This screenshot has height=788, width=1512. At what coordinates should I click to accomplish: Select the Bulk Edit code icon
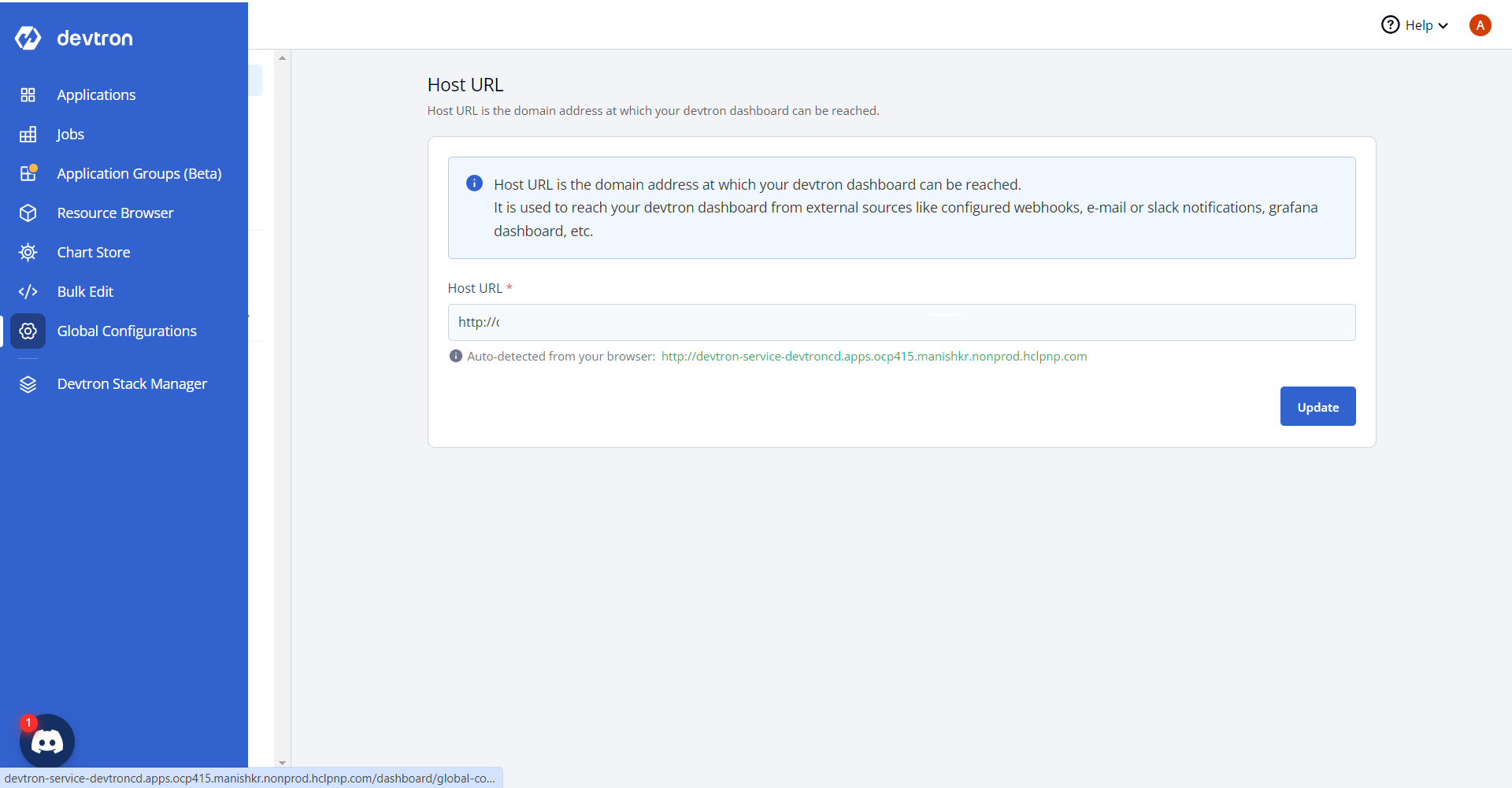click(x=28, y=292)
